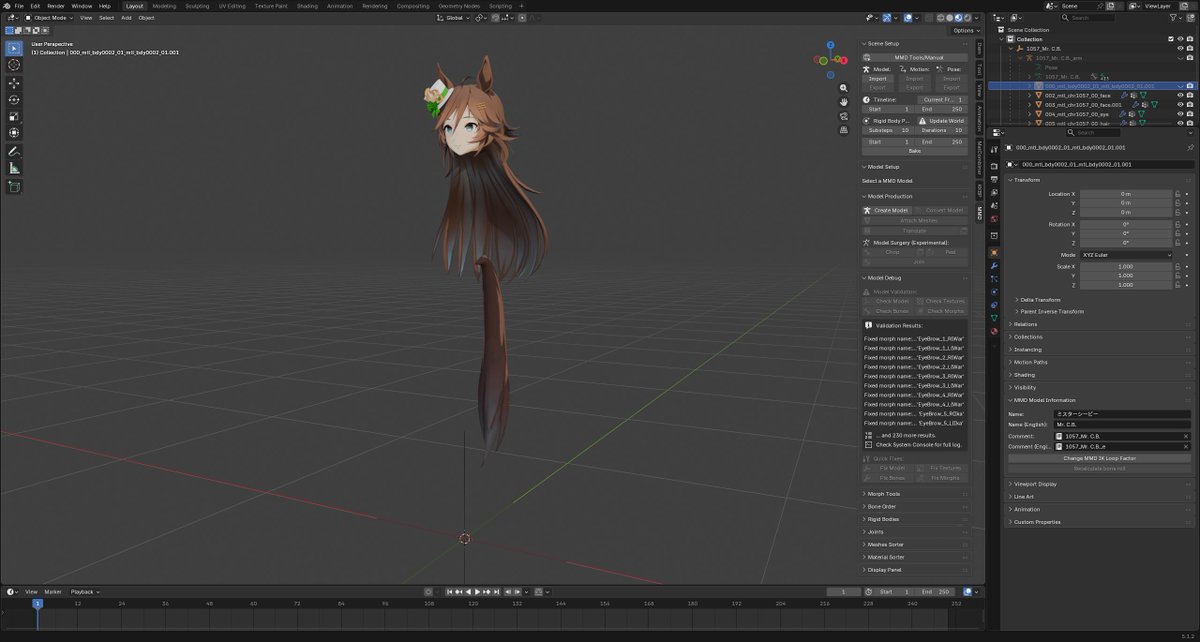
Task: Disable render for Collection camera icon
Action: (x=1190, y=39)
